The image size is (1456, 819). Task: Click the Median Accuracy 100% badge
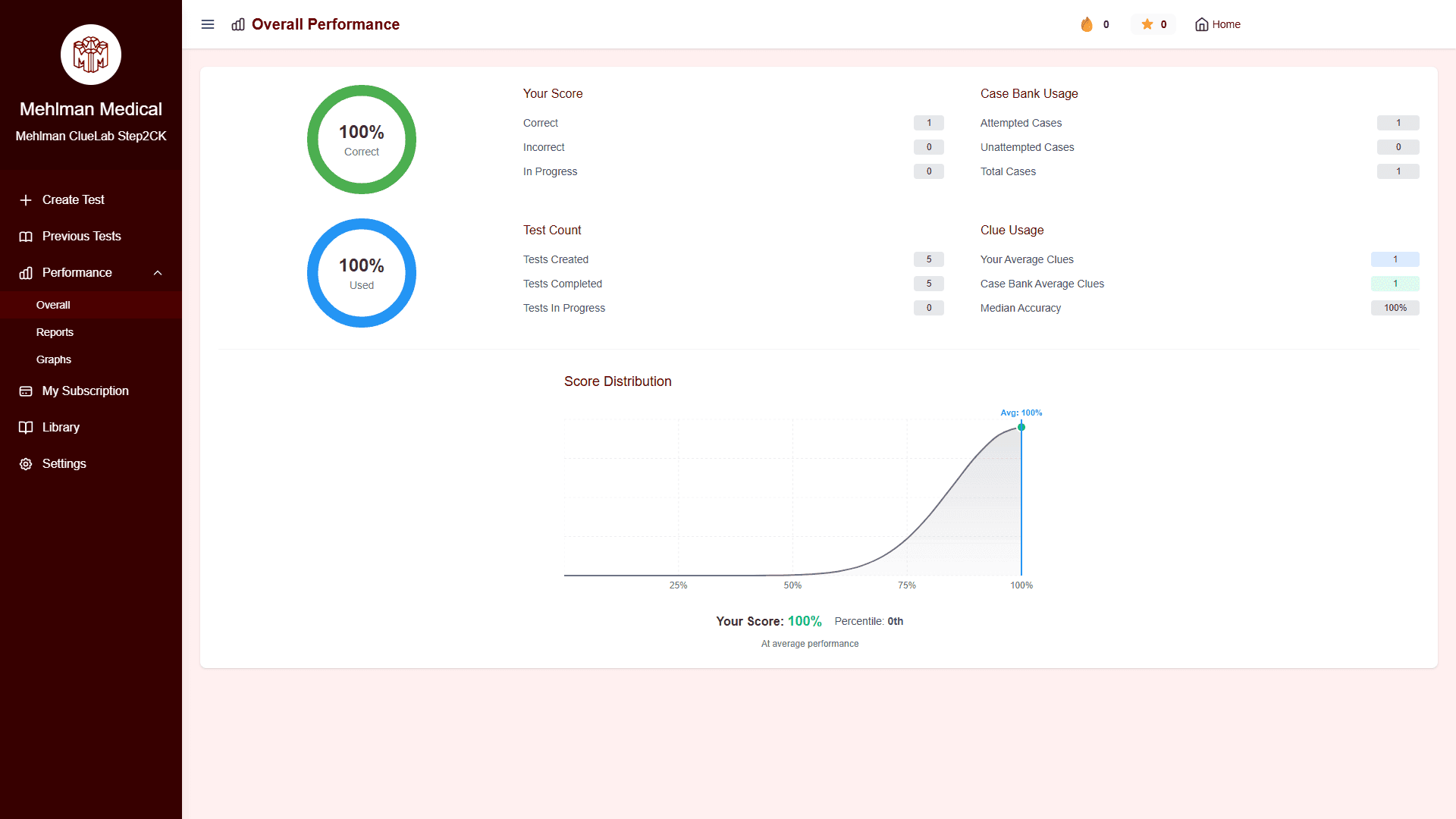tap(1395, 308)
